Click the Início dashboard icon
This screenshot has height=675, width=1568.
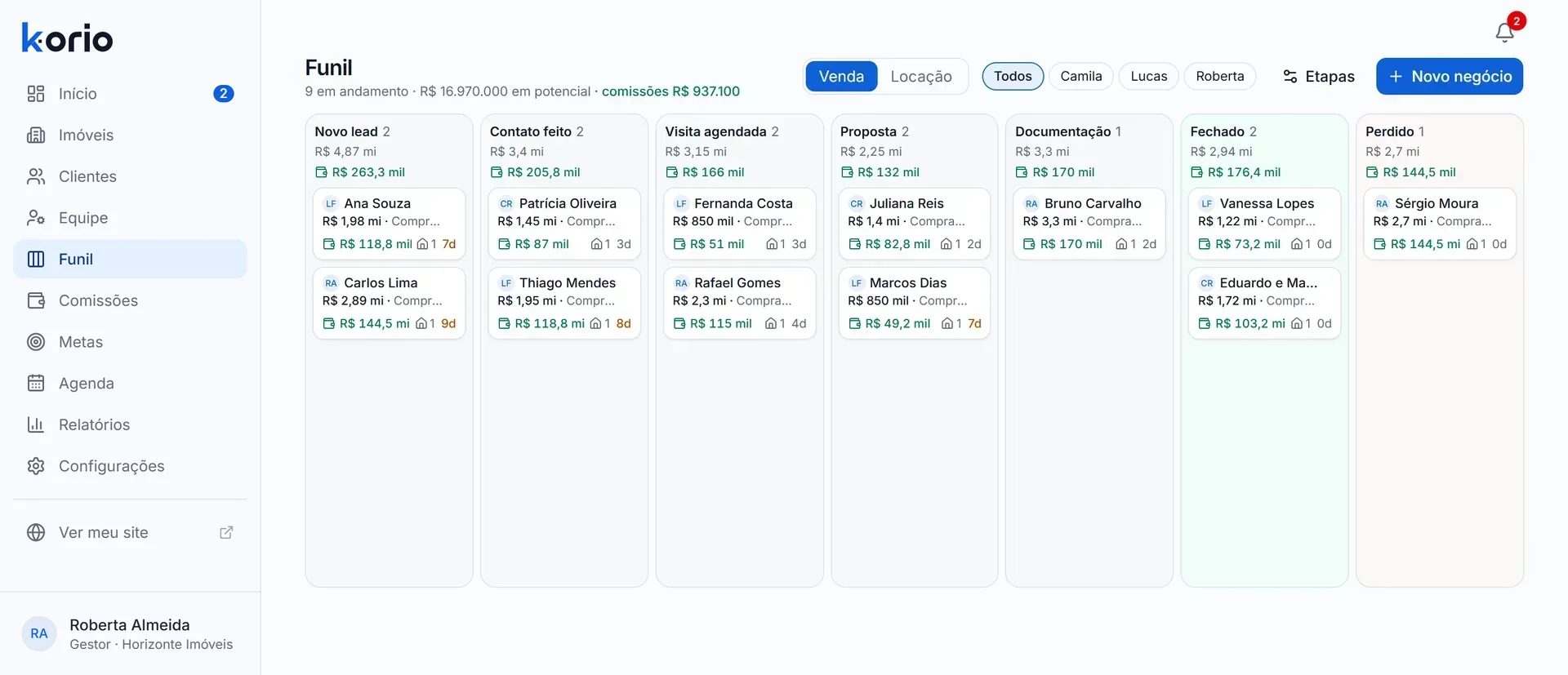click(x=36, y=94)
